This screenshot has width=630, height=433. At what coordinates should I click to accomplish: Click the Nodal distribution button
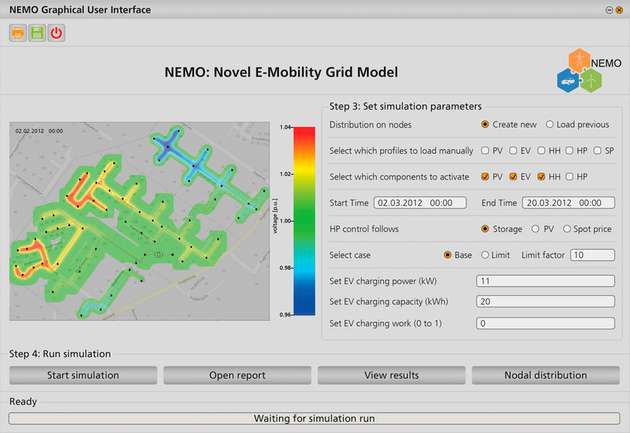[546, 375]
